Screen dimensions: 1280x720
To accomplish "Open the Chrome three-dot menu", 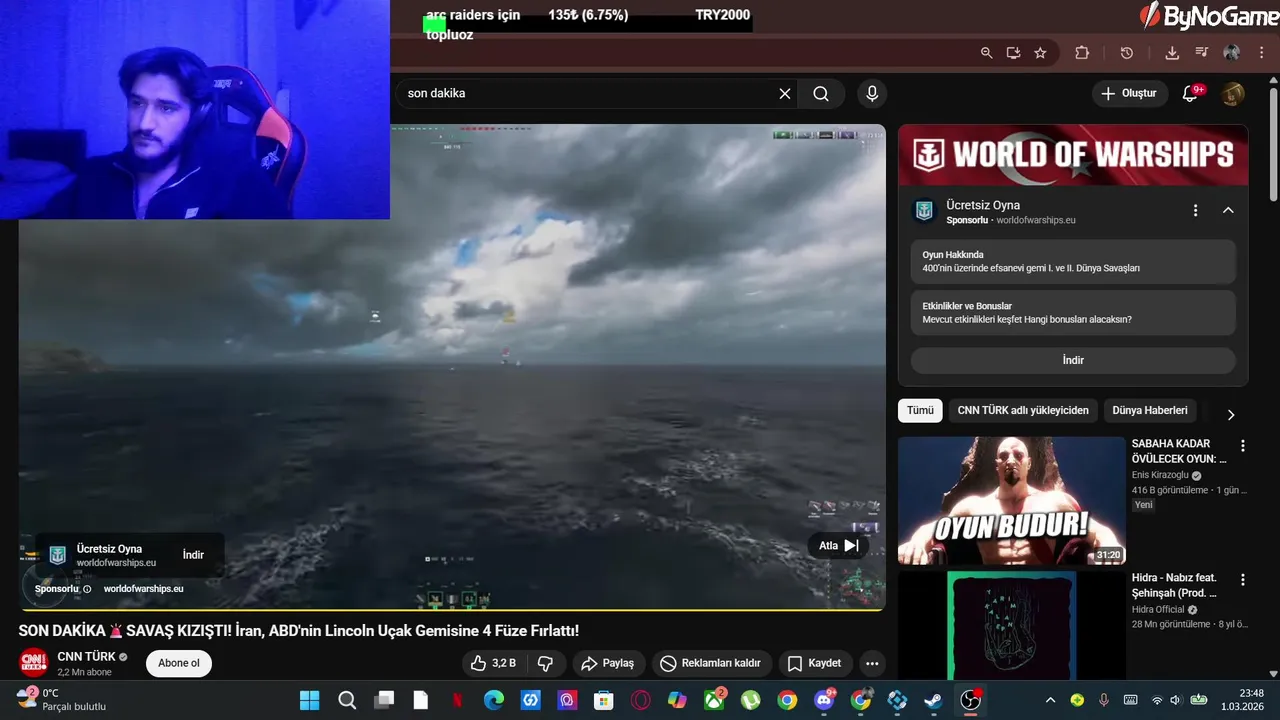I will click(x=1261, y=53).
